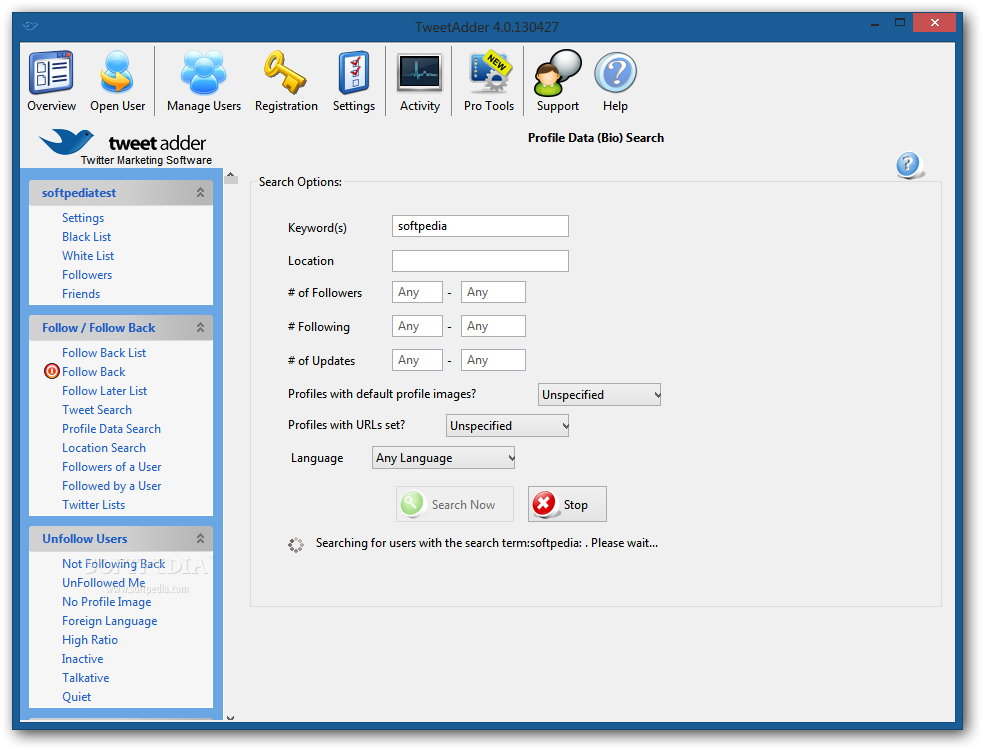This screenshot has height=750, width=983.
Task: Click the Open User icon
Action: 117,81
